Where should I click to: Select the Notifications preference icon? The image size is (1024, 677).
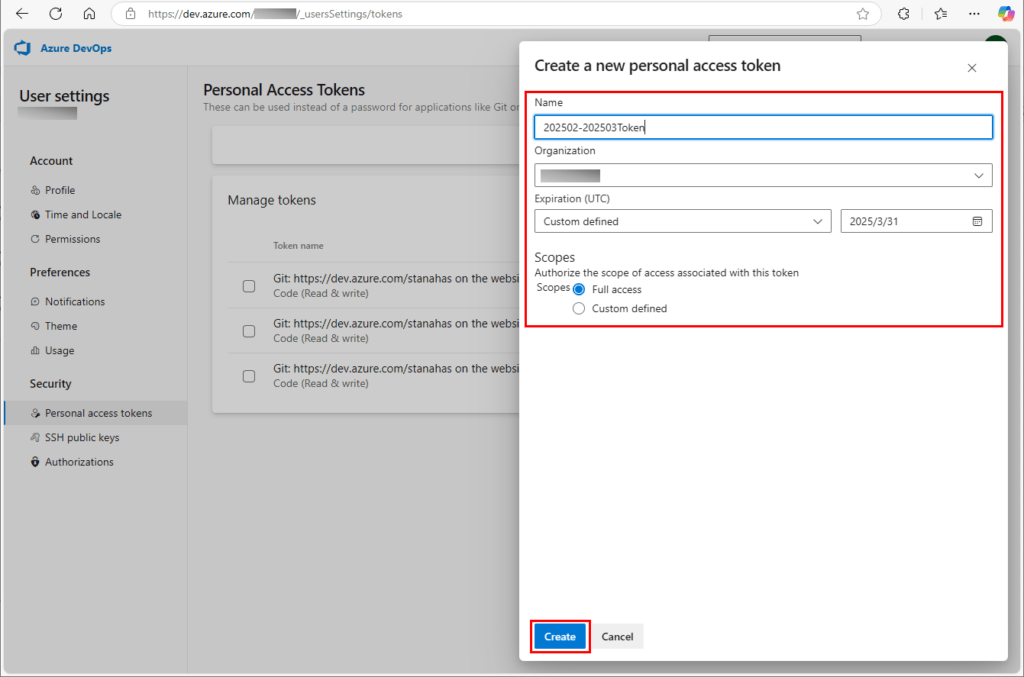click(36, 301)
